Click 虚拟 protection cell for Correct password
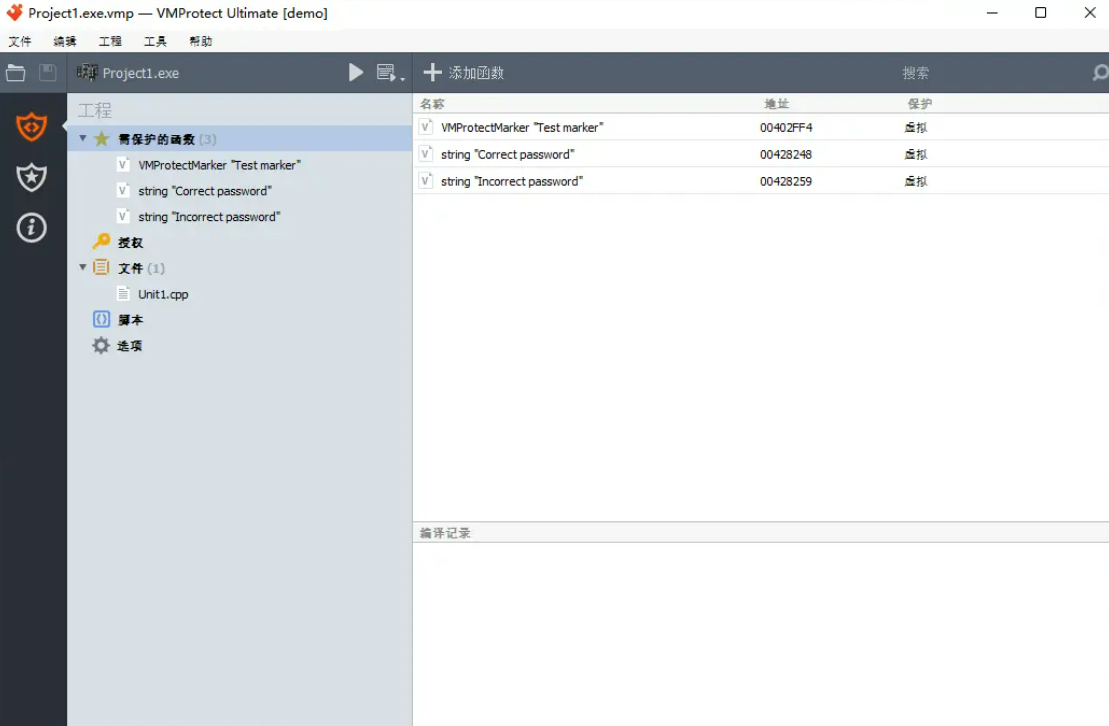This screenshot has width=1109, height=726. 916,154
